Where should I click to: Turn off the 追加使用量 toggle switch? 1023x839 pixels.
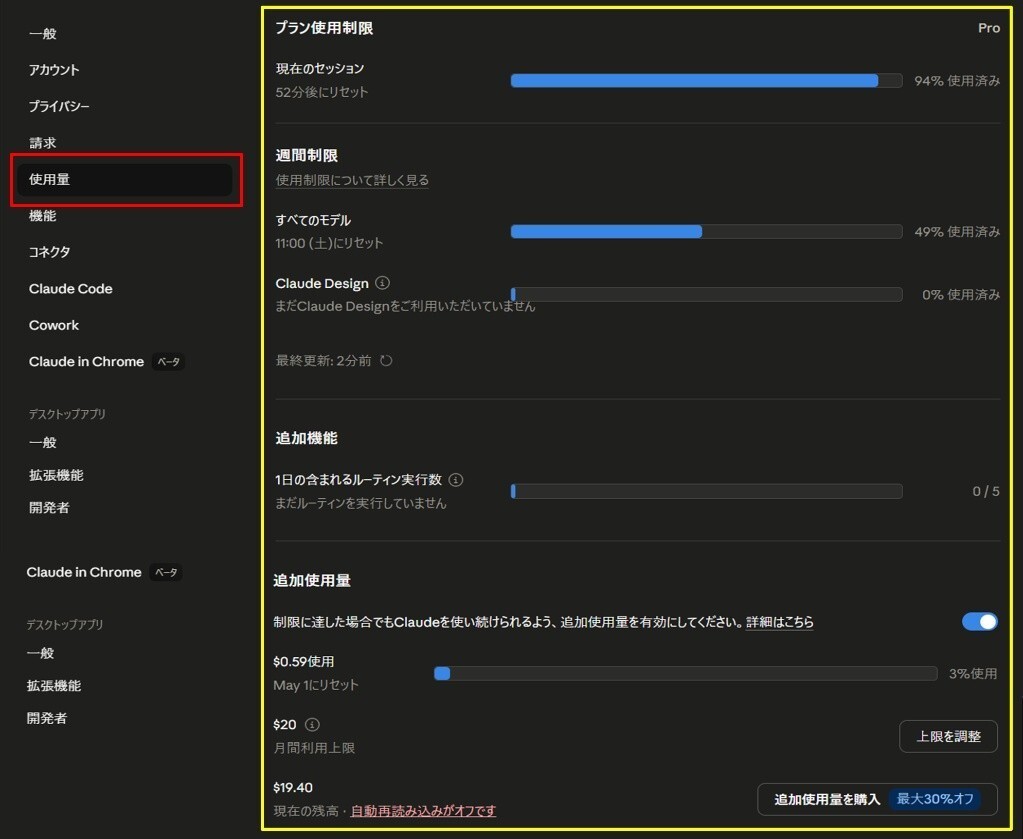pyautogui.click(x=979, y=621)
